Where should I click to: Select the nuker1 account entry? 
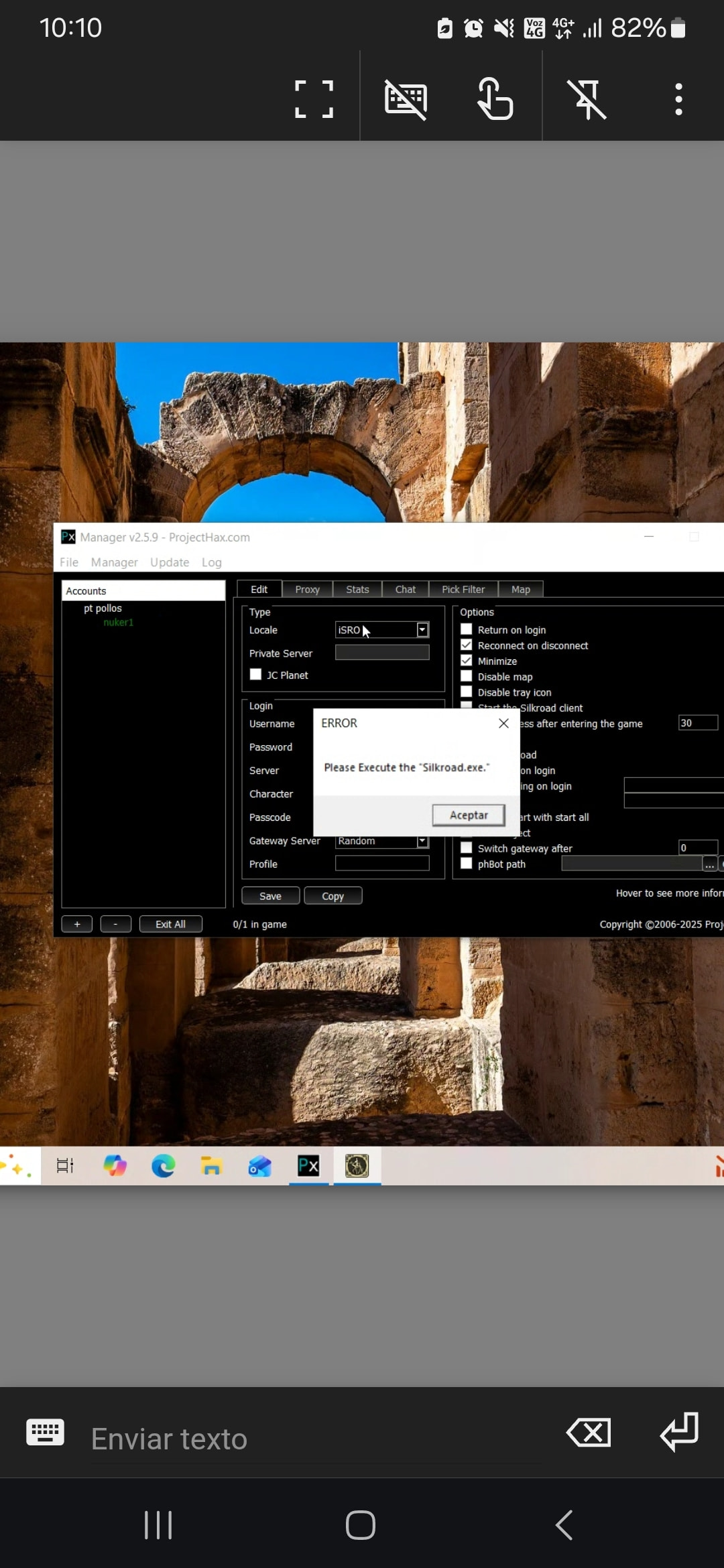pyautogui.click(x=118, y=623)
